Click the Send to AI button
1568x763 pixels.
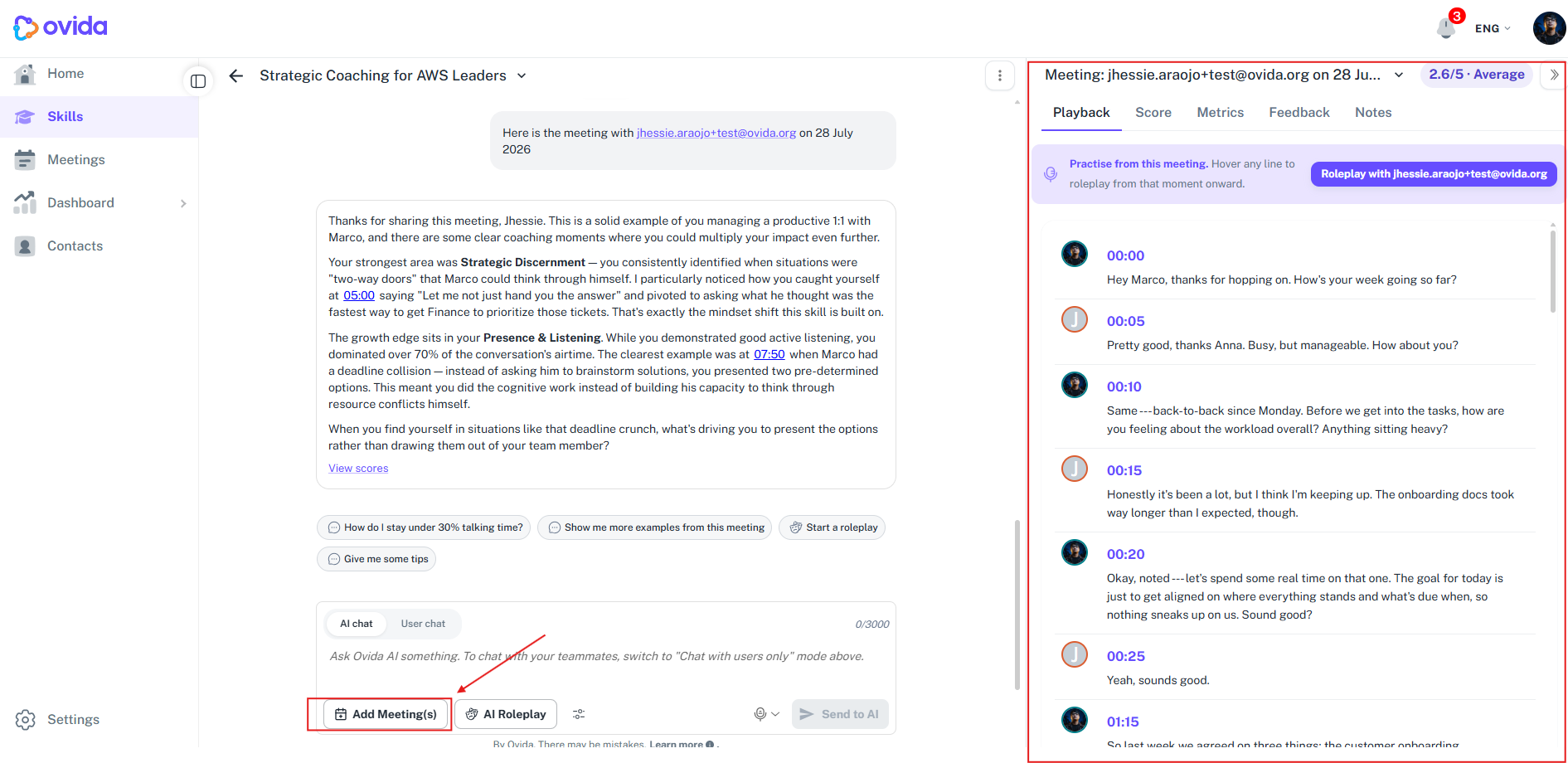pyautogui.click(x=840, y=714)
